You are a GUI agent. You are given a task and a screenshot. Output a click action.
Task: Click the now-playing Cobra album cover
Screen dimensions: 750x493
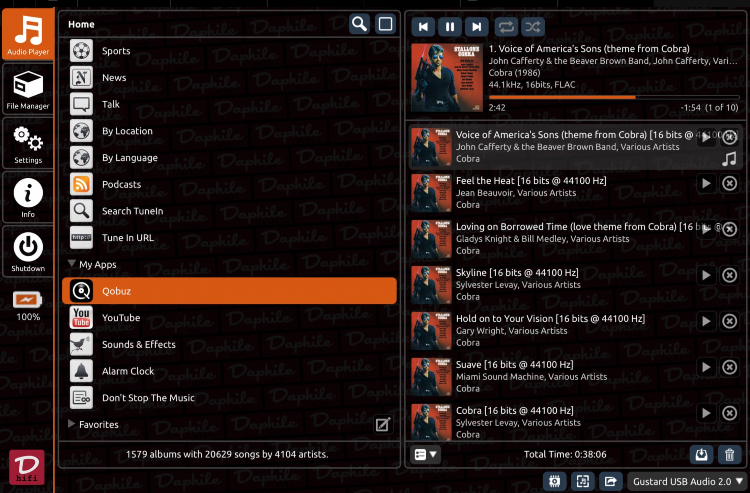click(x=447, y=78)
